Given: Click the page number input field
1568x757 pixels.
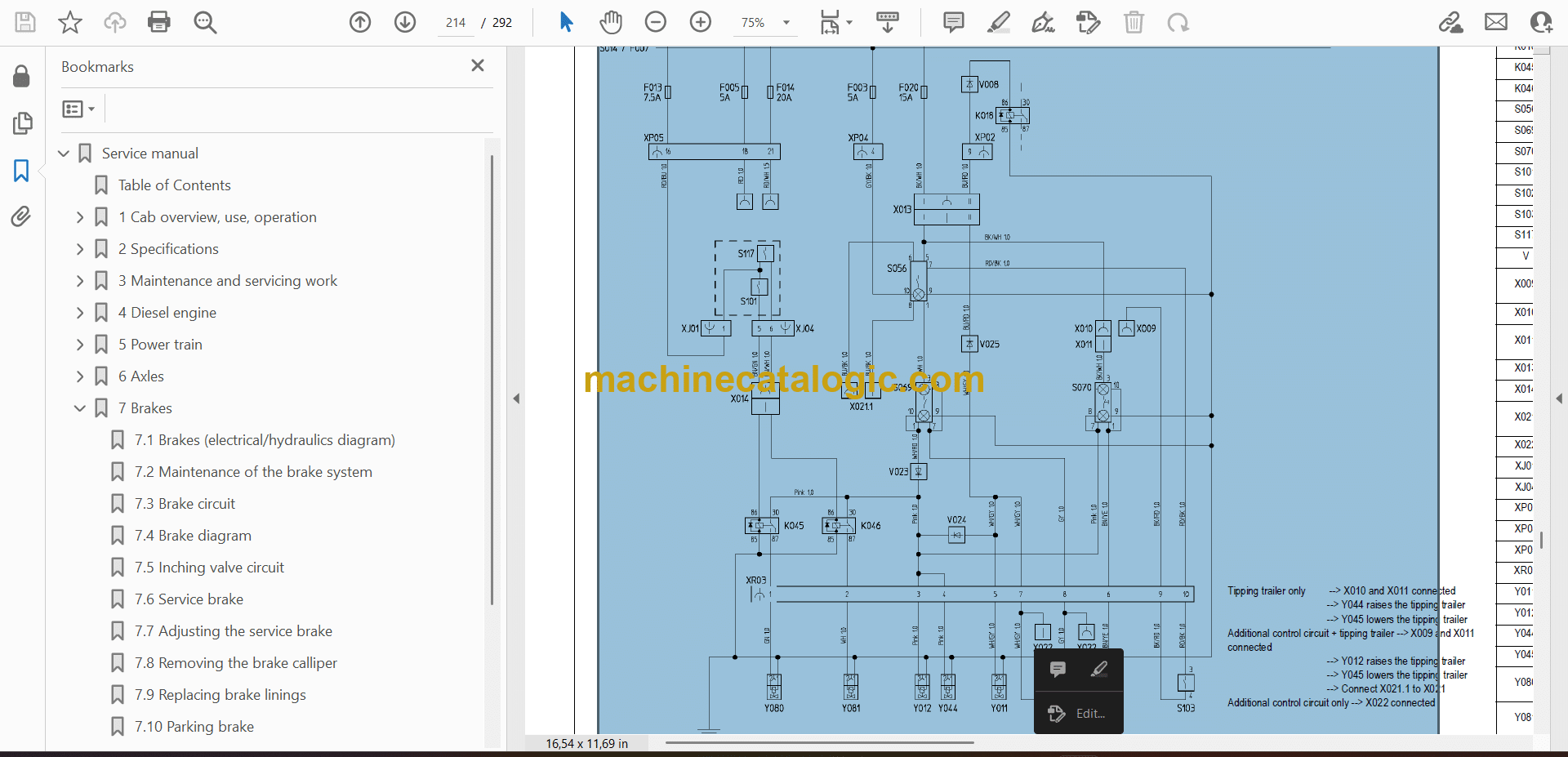Looking at the screenshot, I should click(x=456, y=23).
